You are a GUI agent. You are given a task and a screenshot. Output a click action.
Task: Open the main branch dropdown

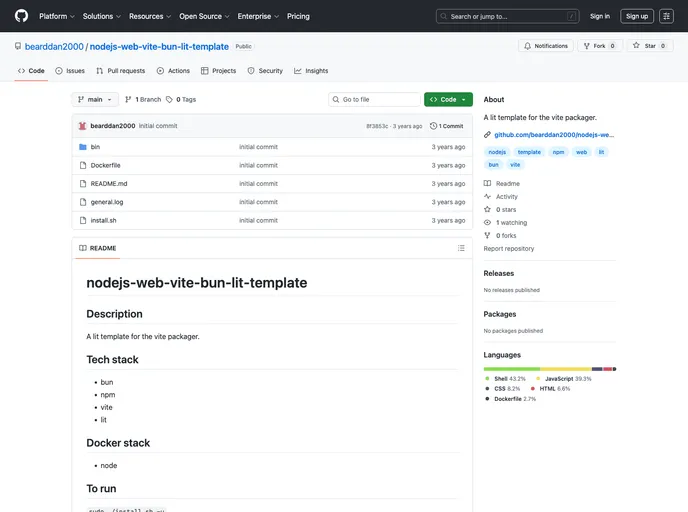pos(96,100)
